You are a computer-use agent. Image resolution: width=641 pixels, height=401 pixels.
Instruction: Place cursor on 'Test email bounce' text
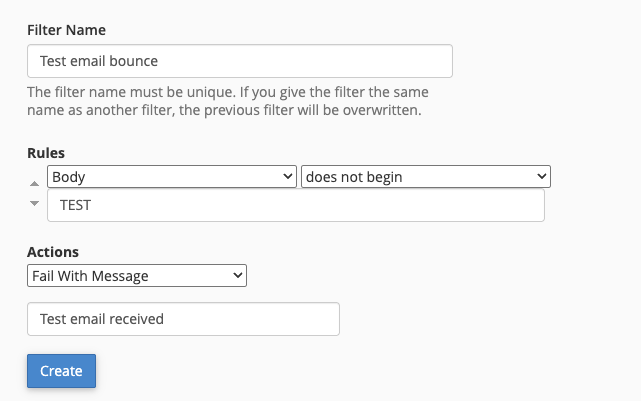(x=99, y=61)
